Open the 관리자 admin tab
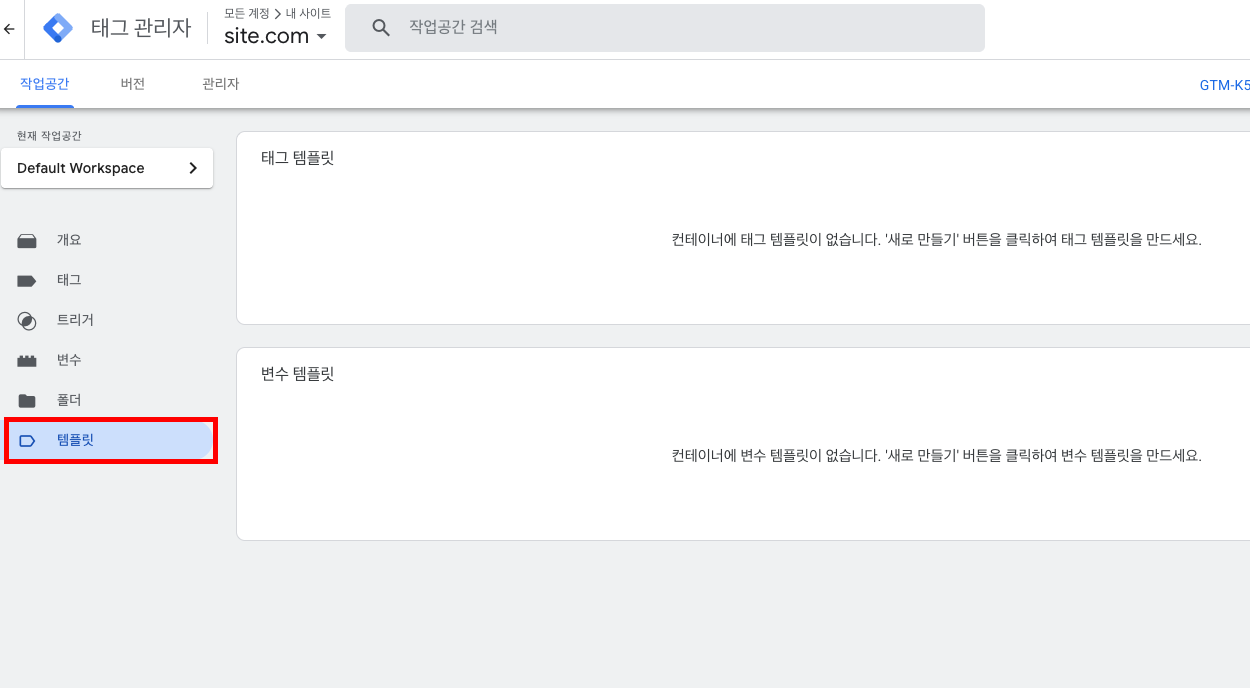Viewport: 1250px width, 688px height. 220,84
